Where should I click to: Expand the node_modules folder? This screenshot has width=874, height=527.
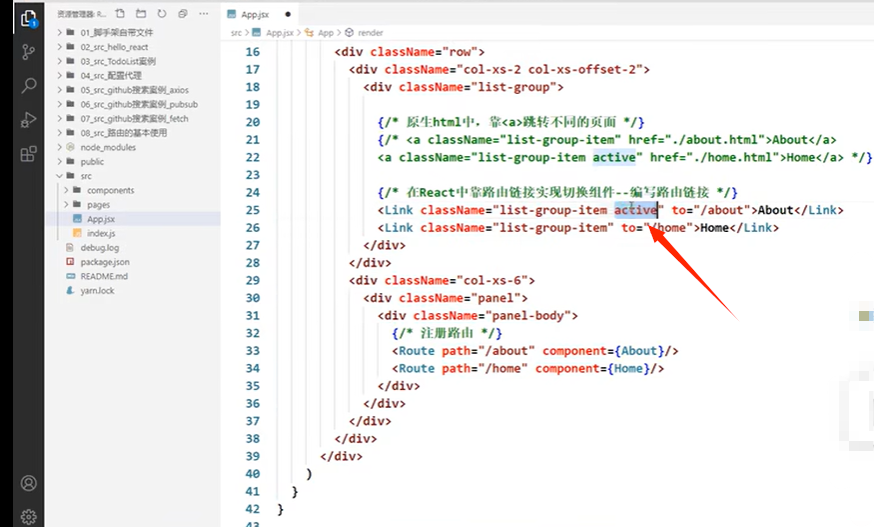108,147
